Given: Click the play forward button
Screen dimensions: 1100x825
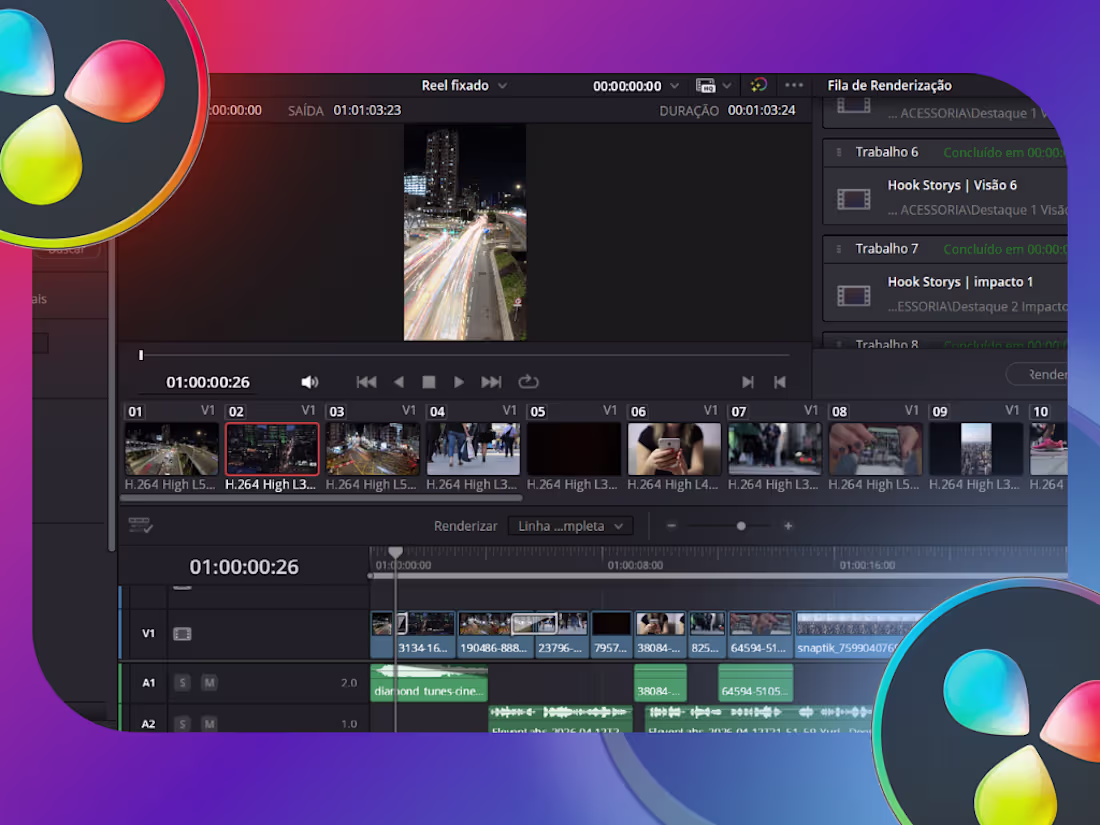Looking at the screenshot, I should coord(458,382).
